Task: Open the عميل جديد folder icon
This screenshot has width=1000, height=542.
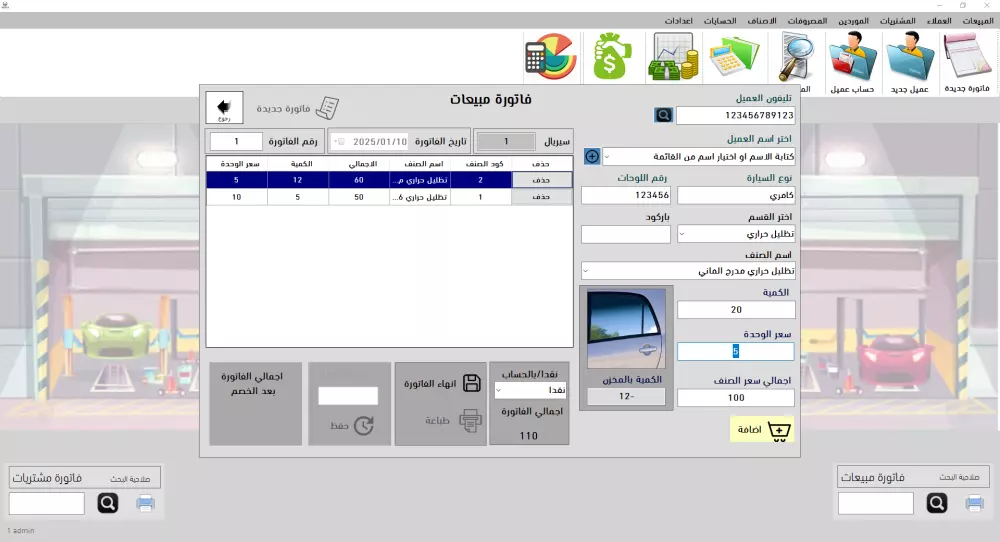Action: coord(910,56)
